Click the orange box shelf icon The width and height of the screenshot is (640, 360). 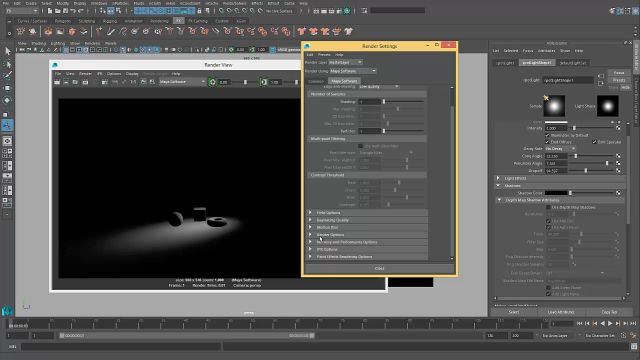(72, 31)
